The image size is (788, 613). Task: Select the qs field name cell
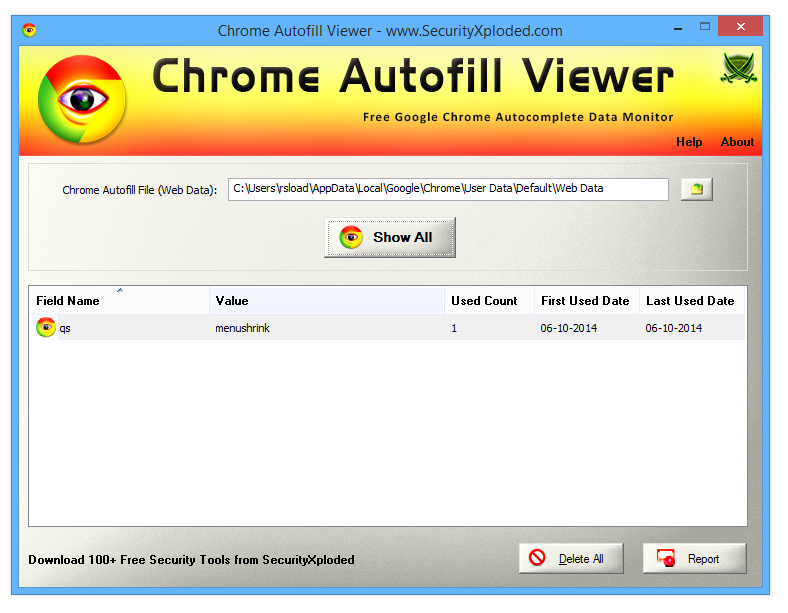(65, 329)
